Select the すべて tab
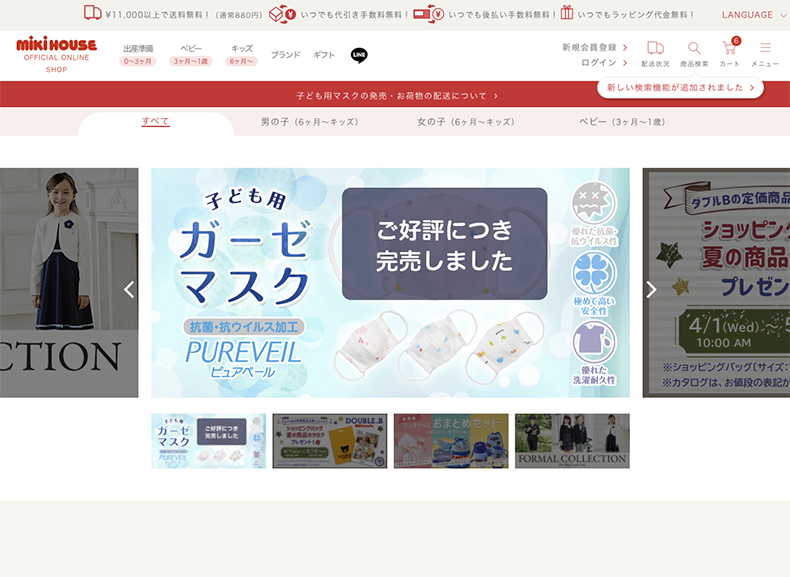 pyautogui.click(x=155, y=121)
